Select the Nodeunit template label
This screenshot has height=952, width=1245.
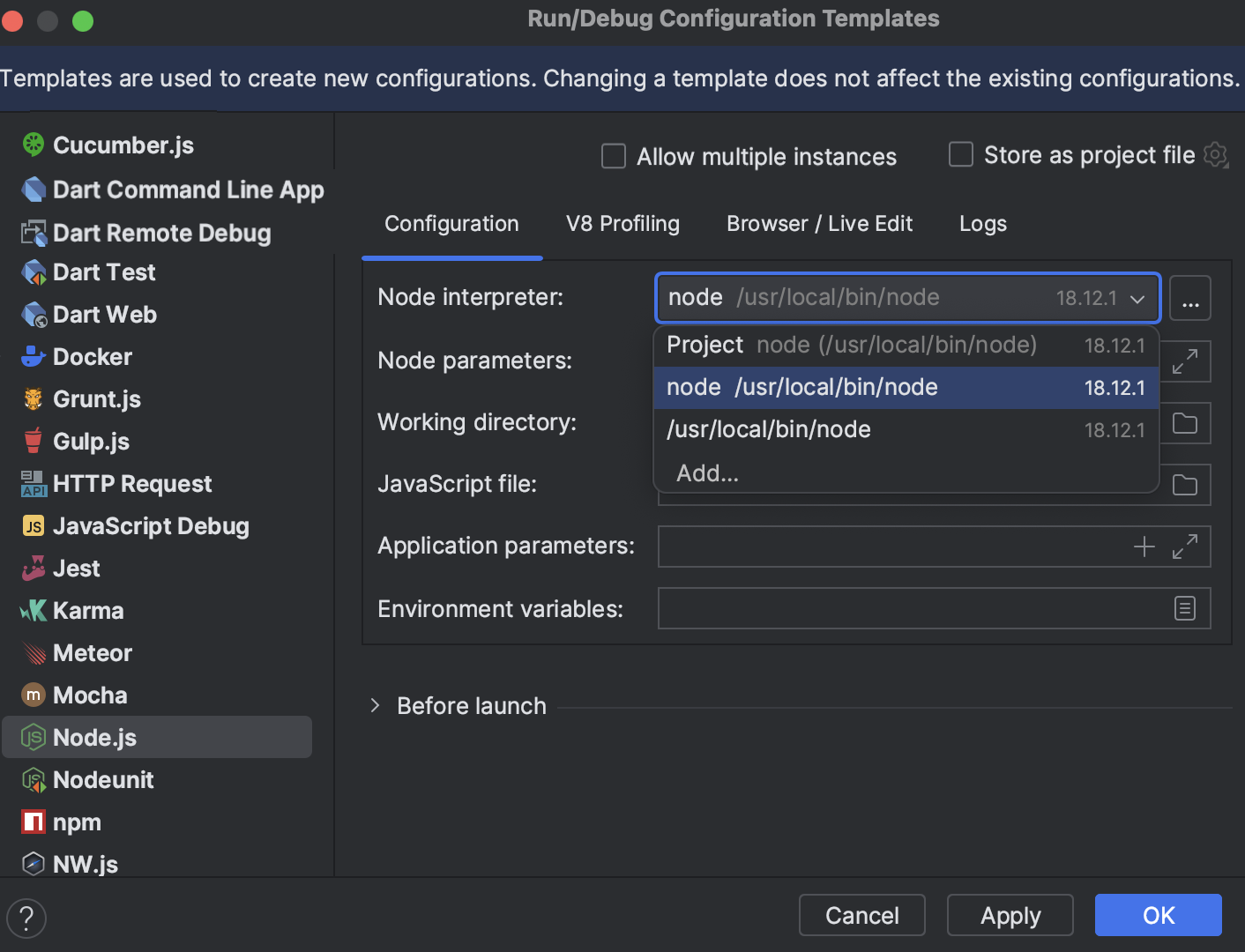[x=103, y=780]
